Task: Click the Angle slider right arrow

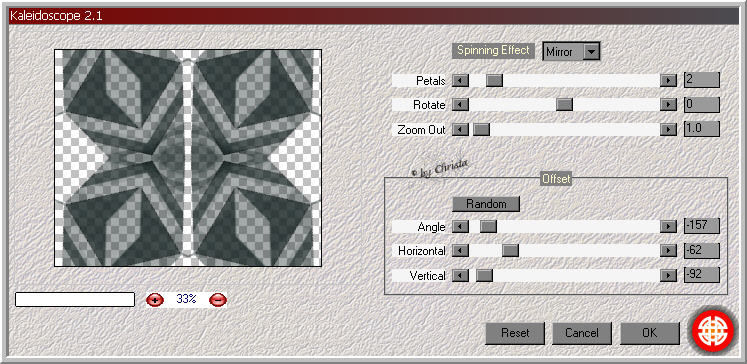Action: (668, 226)
